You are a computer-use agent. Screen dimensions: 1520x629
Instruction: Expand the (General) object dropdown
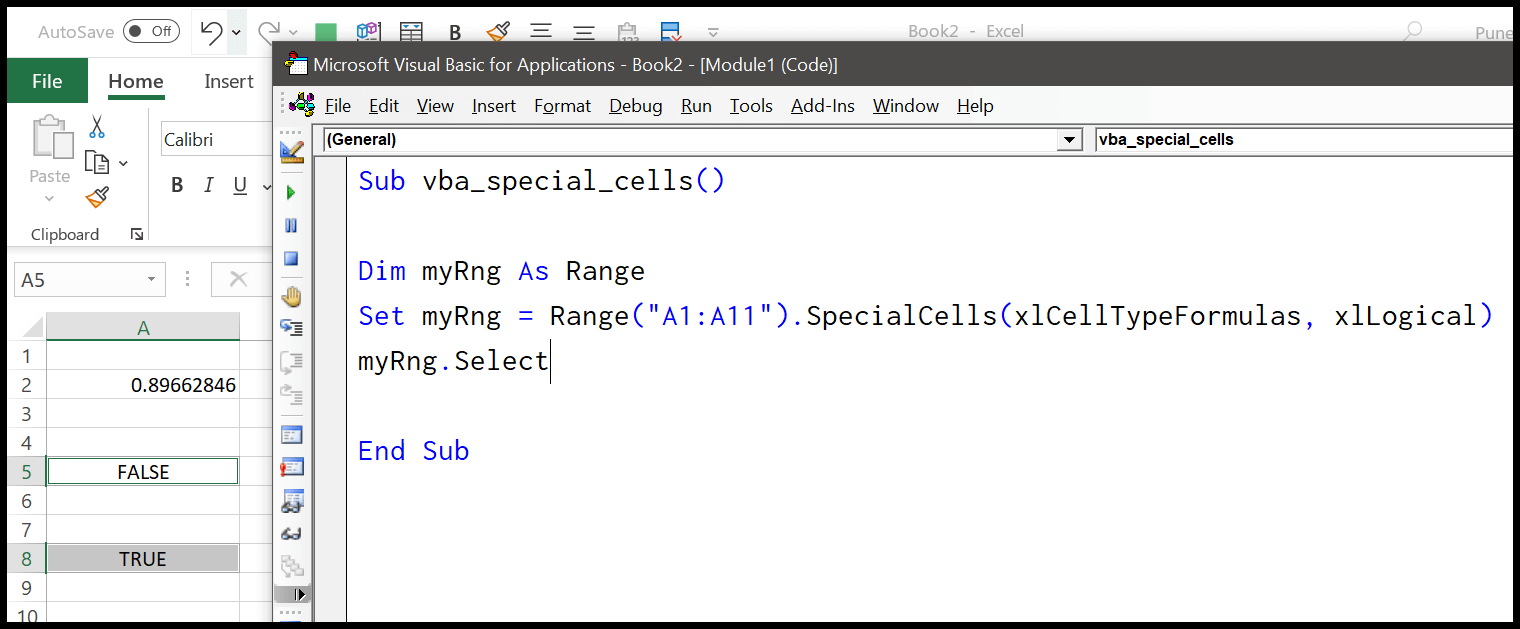click(x=1070, y=140)
